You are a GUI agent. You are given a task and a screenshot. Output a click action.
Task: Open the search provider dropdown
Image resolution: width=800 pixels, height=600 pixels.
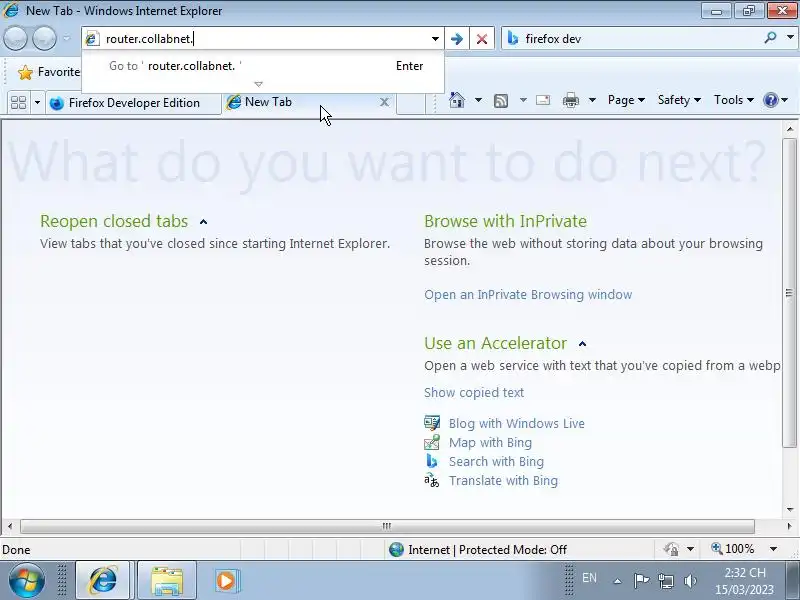click(790, 38)
